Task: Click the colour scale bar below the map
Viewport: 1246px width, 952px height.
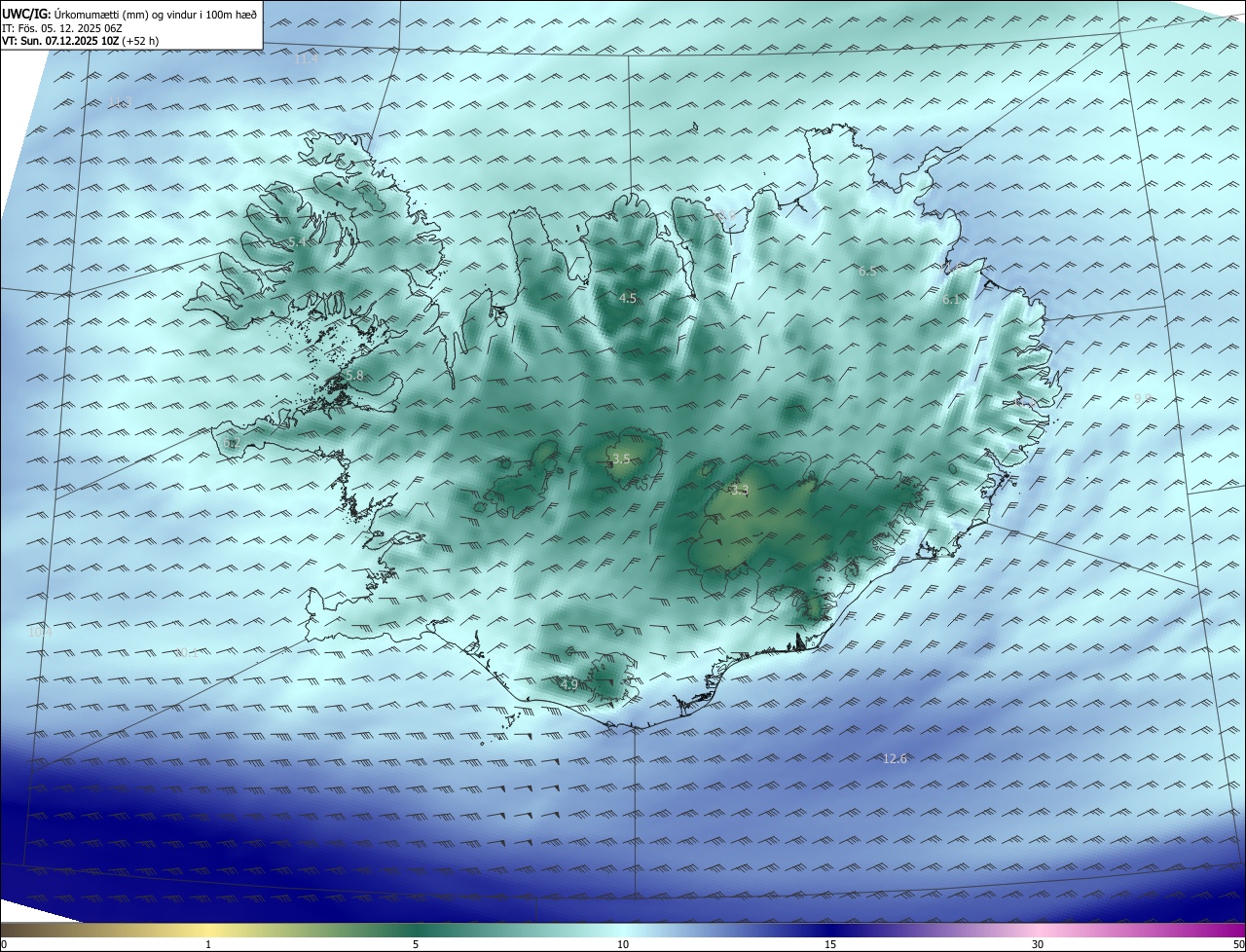Action: click(x=623, y=931)
